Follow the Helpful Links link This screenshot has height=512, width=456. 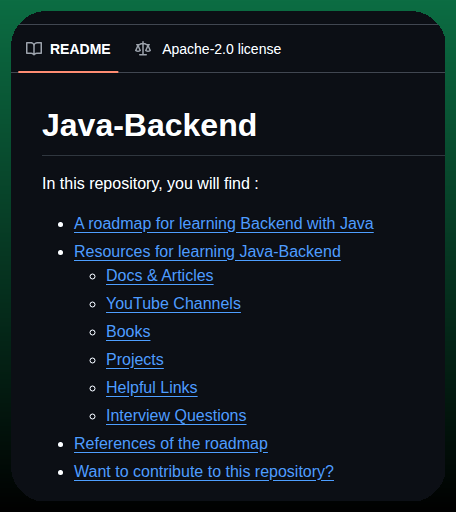point(152,388)
